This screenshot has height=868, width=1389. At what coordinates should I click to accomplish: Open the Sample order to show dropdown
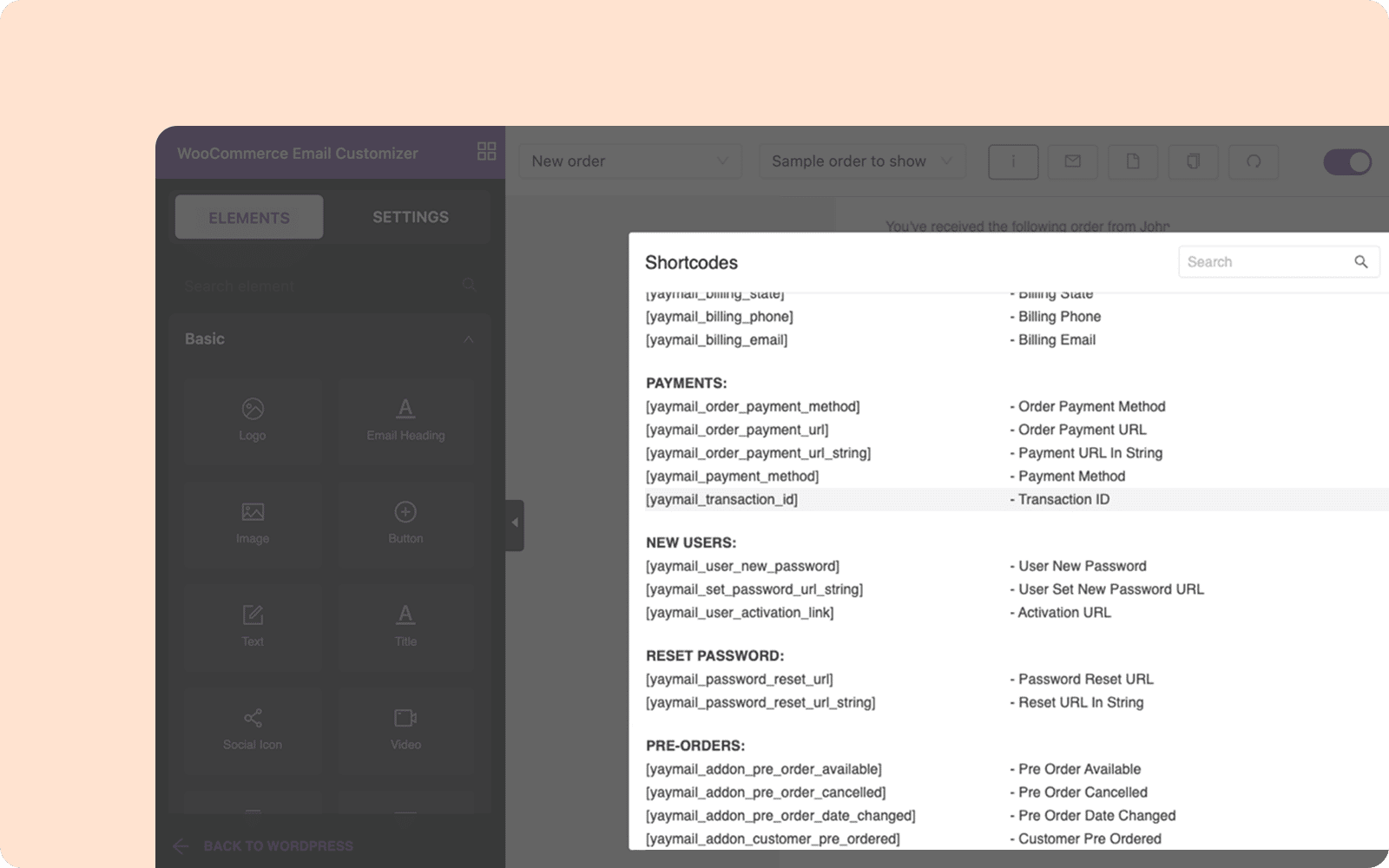coord(862,161)
